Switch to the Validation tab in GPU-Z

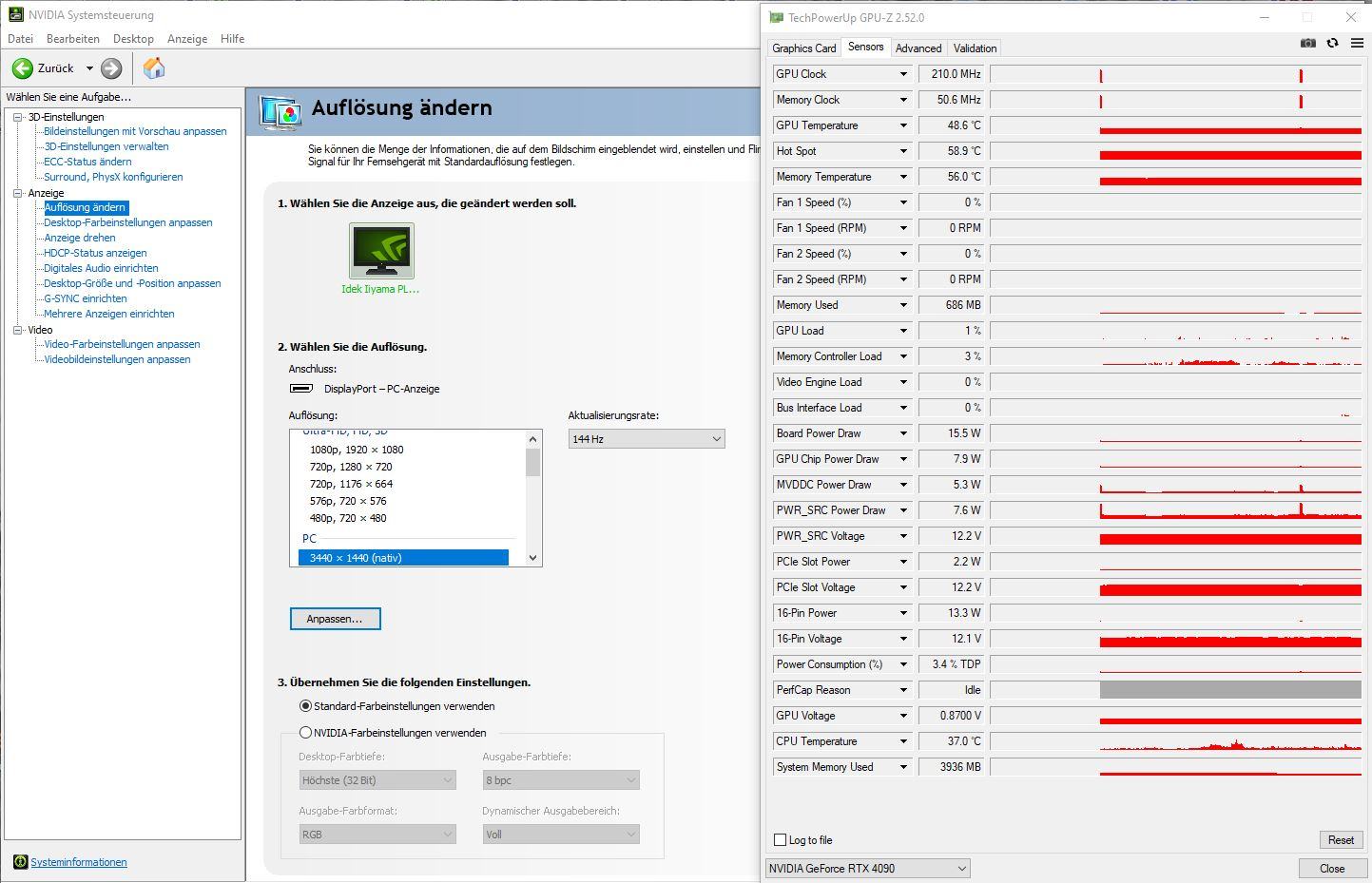pos(976,48)
